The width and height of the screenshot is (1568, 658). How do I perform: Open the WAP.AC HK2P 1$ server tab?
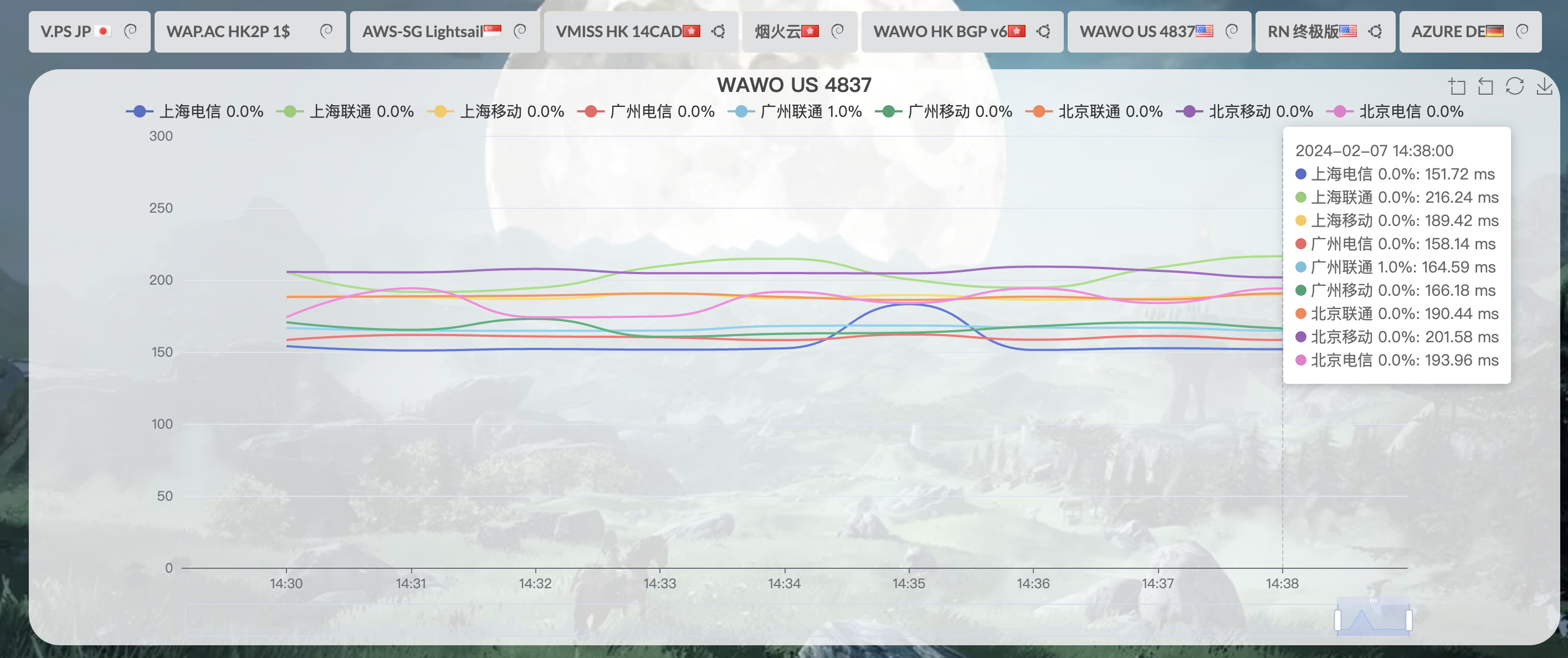coord(249,31)
